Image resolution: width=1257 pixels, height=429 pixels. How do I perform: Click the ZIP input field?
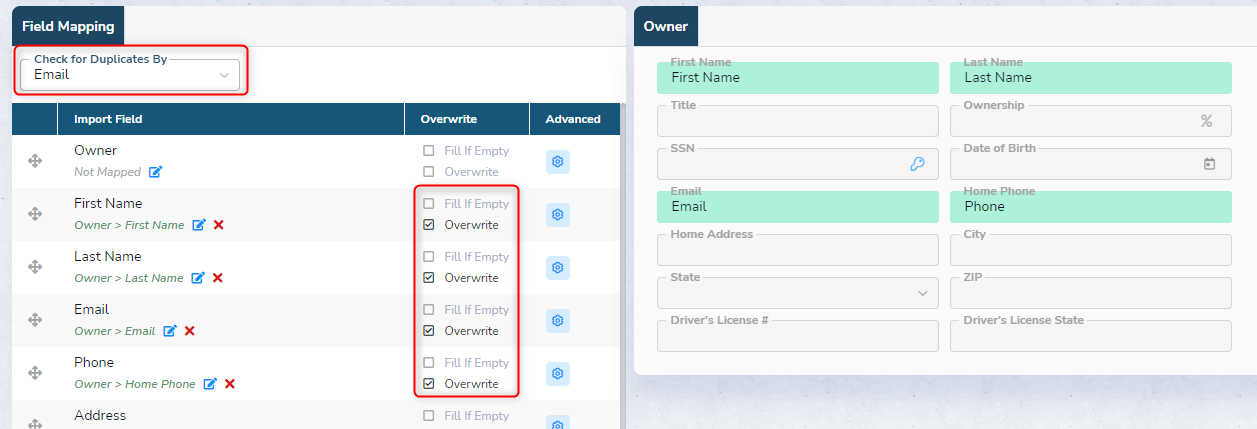pos(1091,293)
